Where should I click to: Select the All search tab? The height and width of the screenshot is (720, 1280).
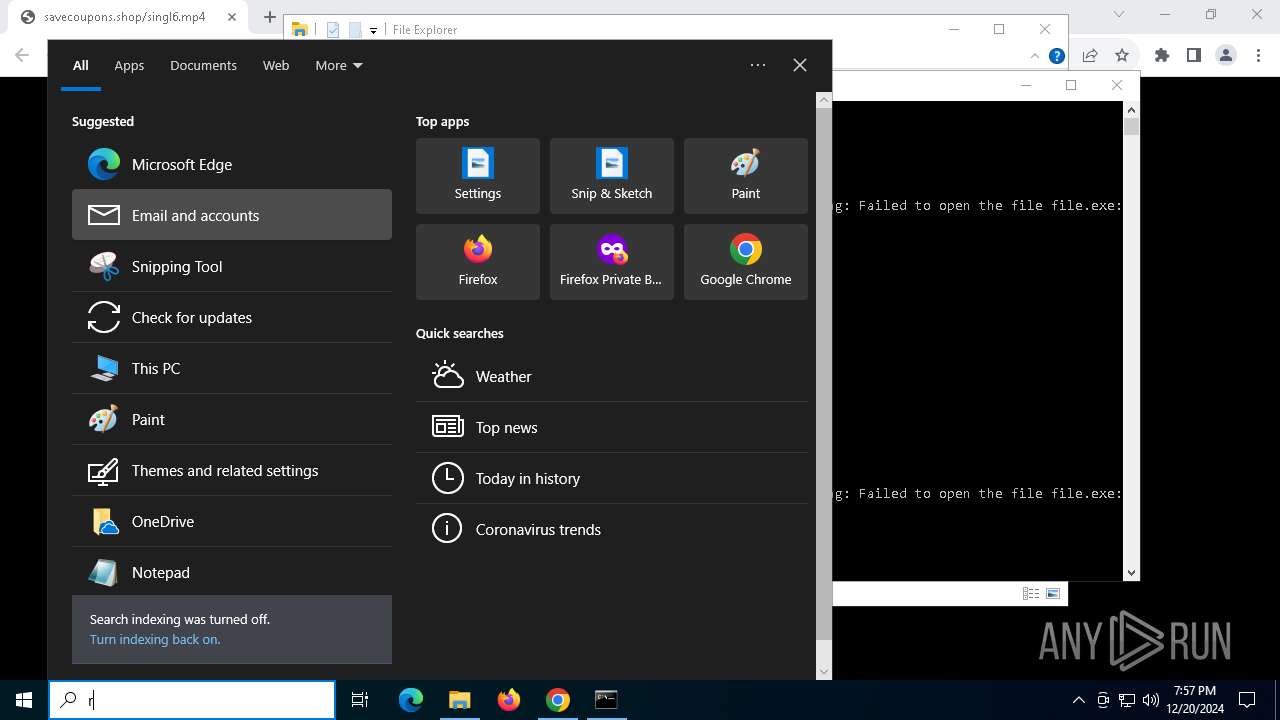tap(81, 65)
